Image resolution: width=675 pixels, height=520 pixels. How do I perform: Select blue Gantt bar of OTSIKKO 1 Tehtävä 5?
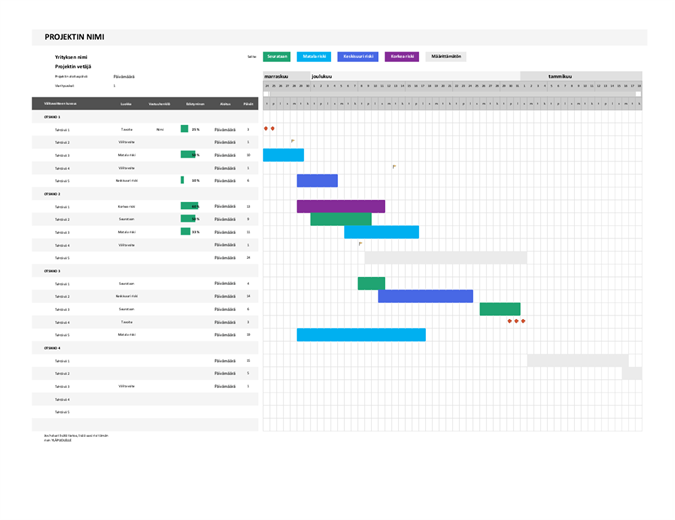[317, 181]
